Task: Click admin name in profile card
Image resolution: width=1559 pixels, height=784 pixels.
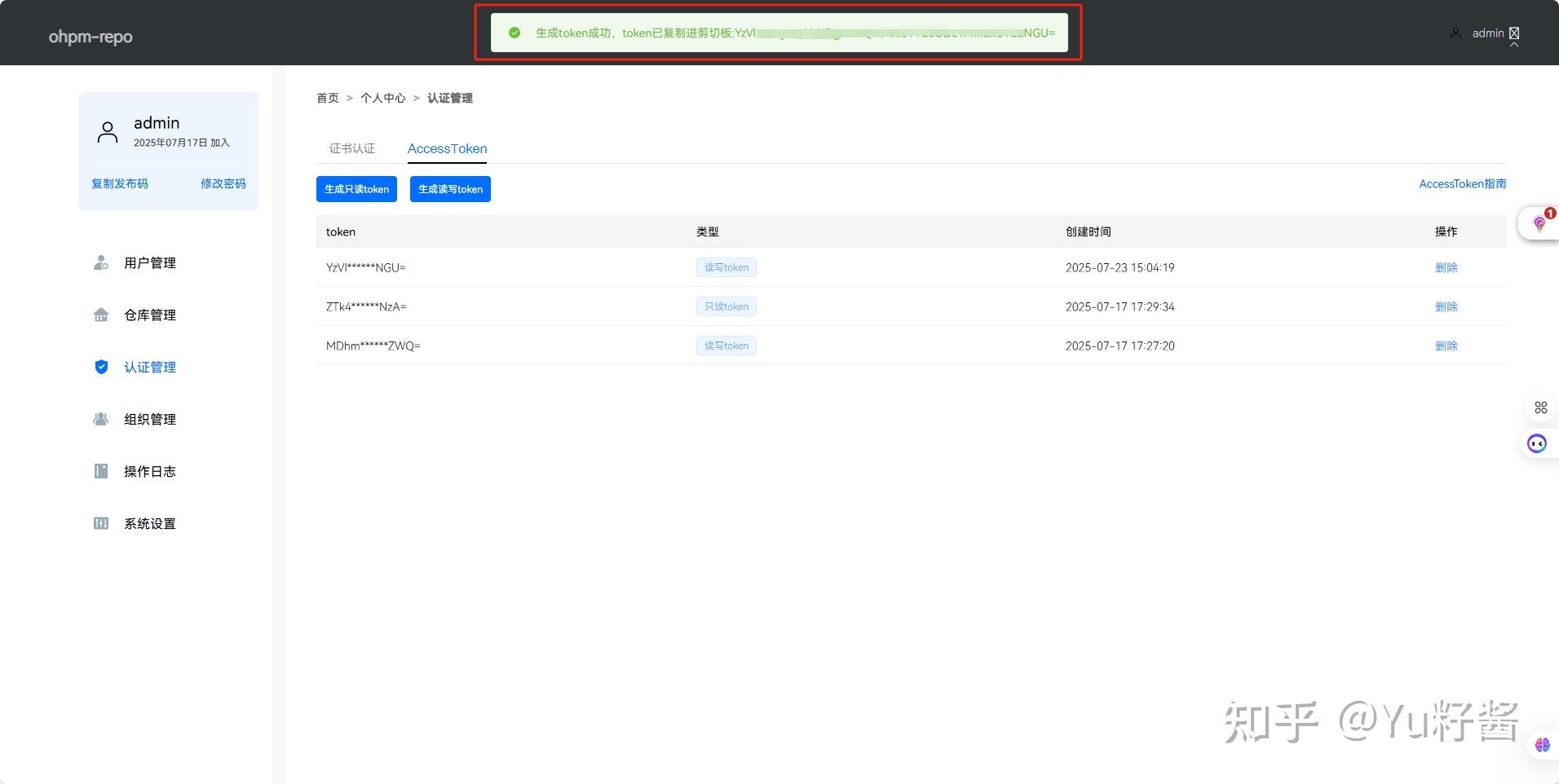Action: click(157, 123)
